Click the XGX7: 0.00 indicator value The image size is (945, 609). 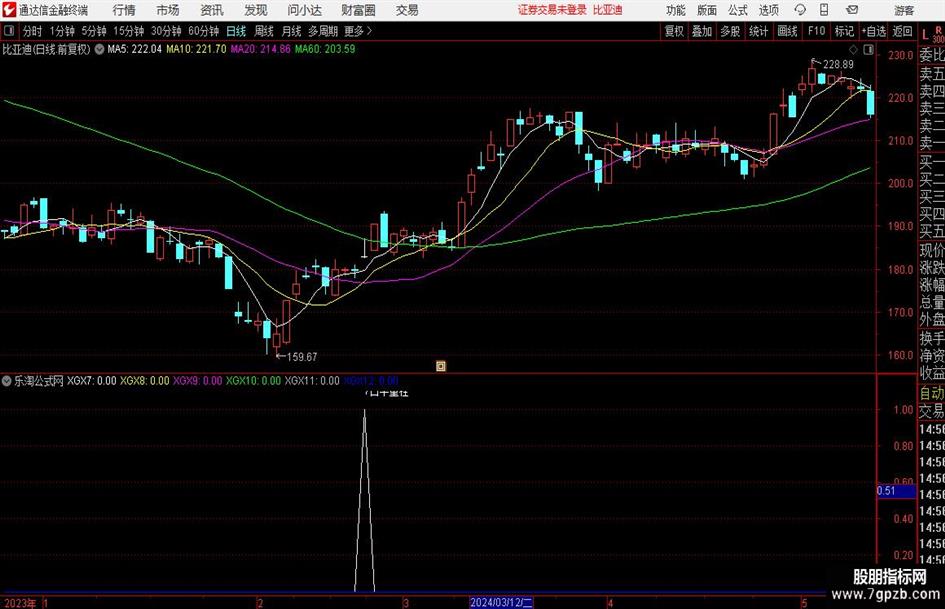pos(92,381)
